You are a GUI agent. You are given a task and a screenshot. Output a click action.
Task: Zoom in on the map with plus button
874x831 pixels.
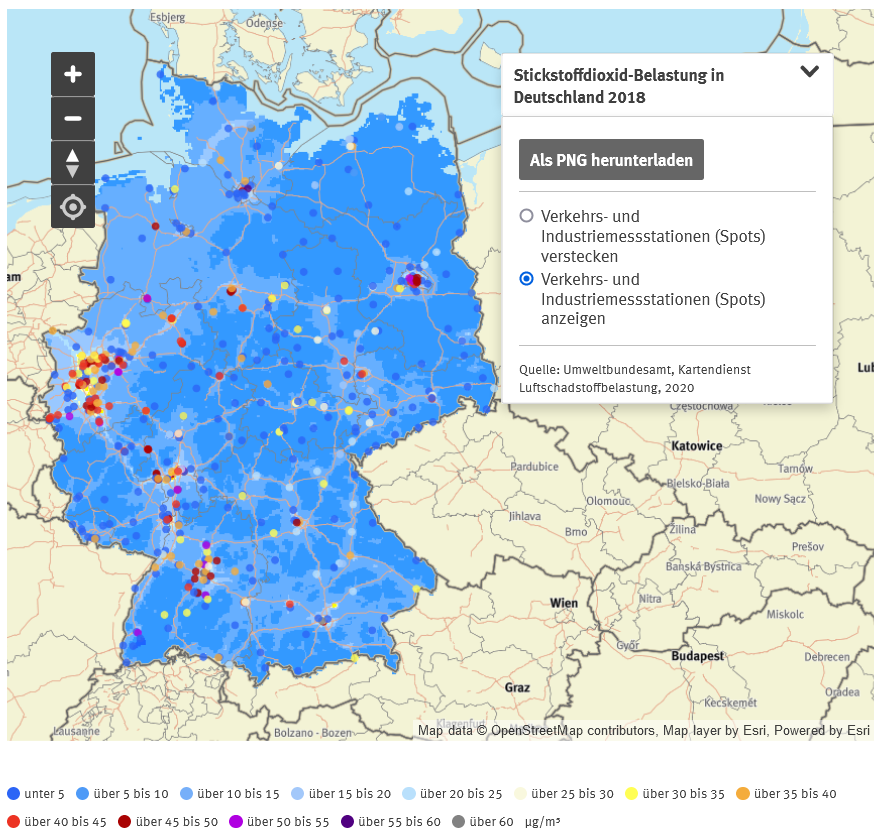(x=73, y=74)
